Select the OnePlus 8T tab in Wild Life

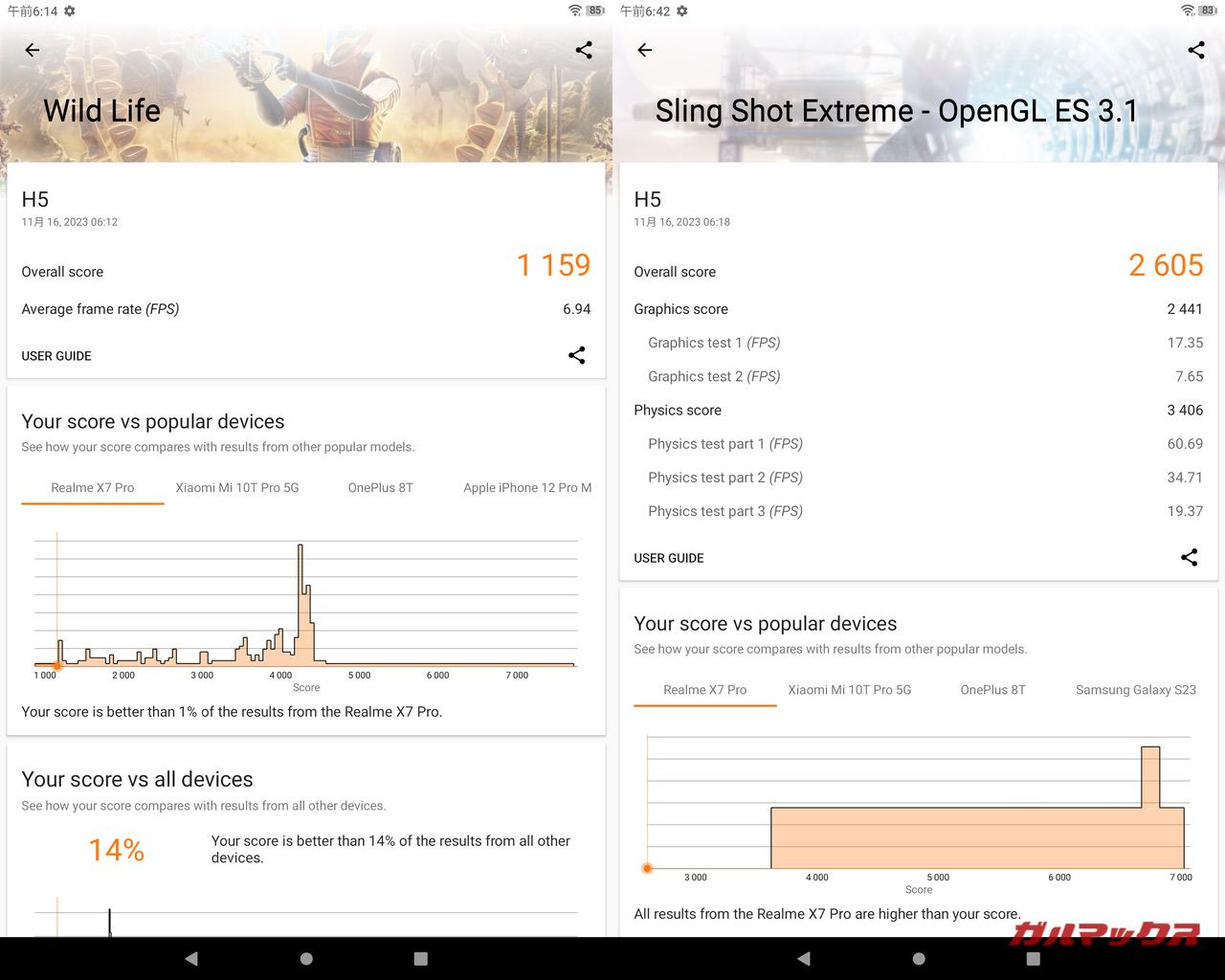click(380, 488)
